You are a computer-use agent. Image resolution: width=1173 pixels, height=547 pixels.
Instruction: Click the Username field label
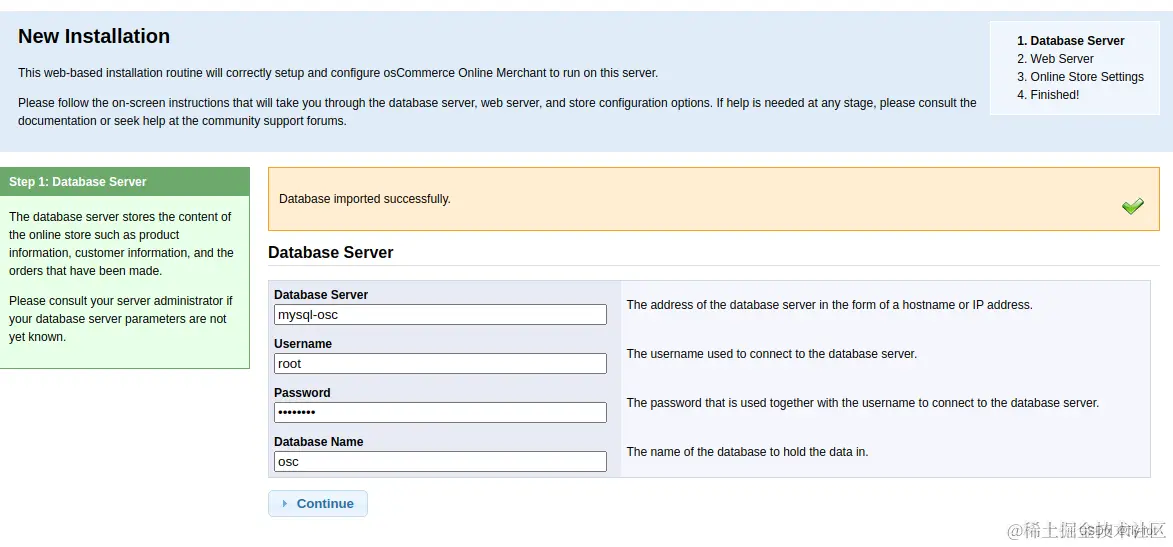tap(303, 343)
